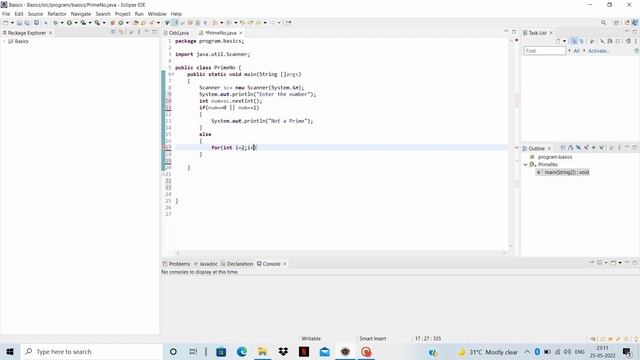Click the editor horizontal scrollbar

(x=340, y=253)
